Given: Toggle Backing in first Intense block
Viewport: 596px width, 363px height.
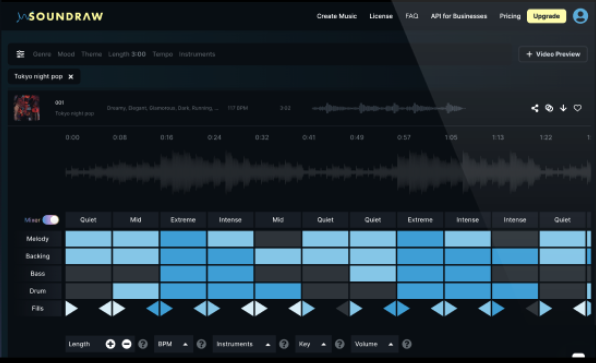Looking at the screenshot, I should tap(230, 256).
